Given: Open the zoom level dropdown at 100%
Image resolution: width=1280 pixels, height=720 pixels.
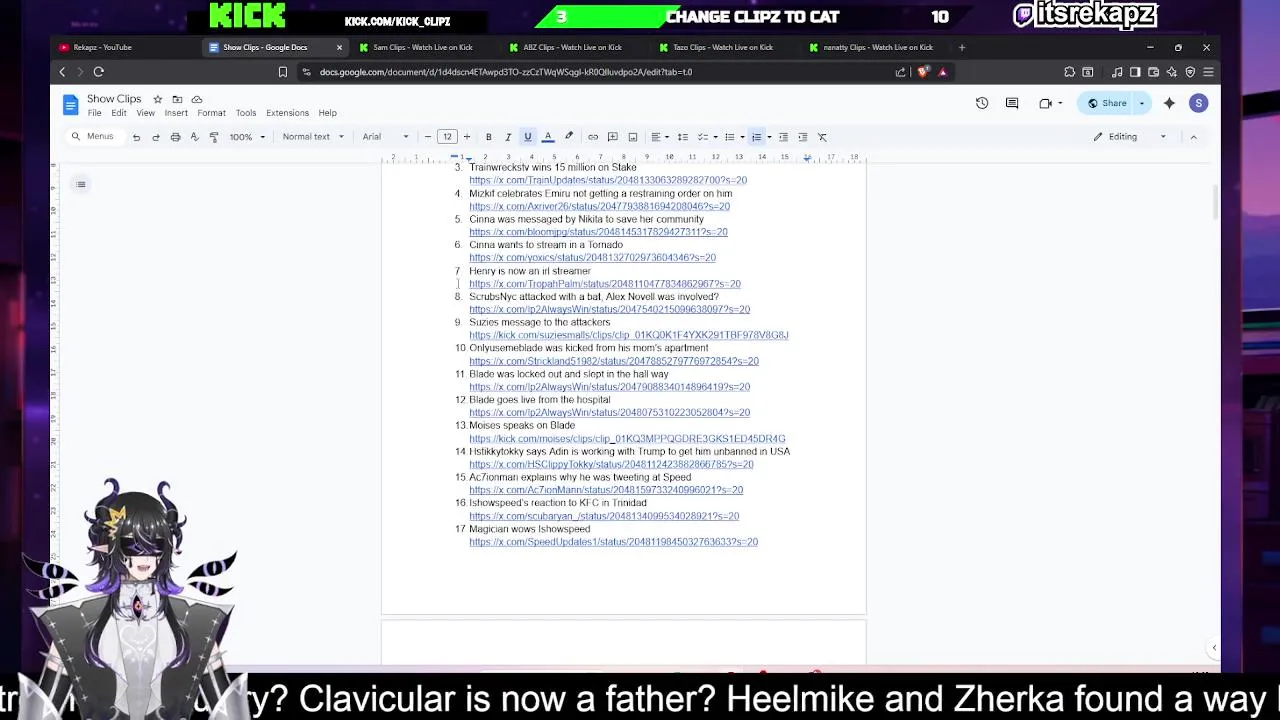Looking at the screenshot, I should pos(247,137).
